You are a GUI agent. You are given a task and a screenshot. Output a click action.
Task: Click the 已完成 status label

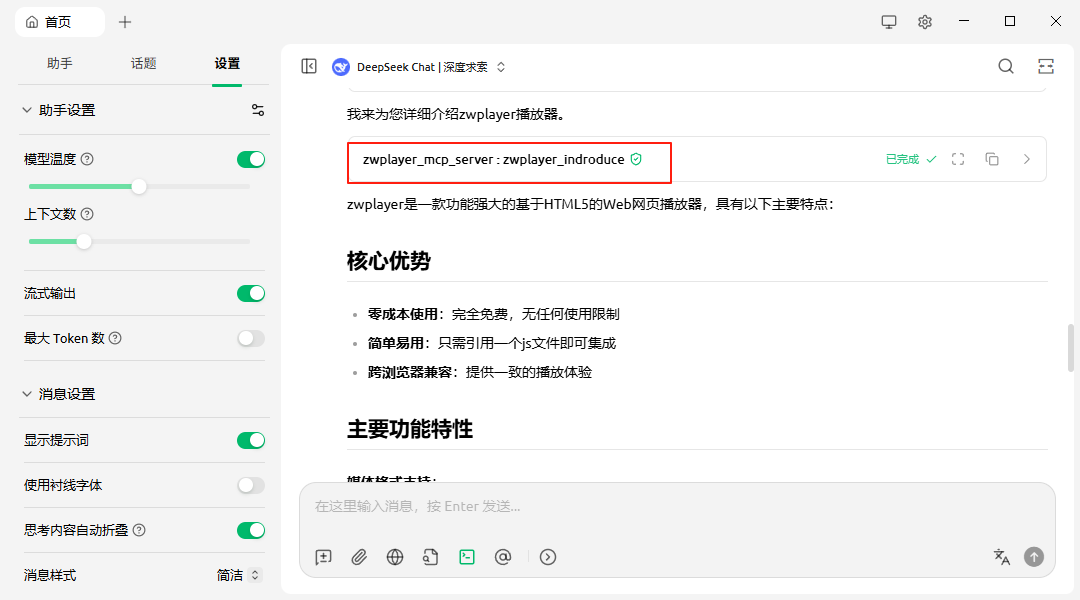pyautogui.click(x=902, y=159)
